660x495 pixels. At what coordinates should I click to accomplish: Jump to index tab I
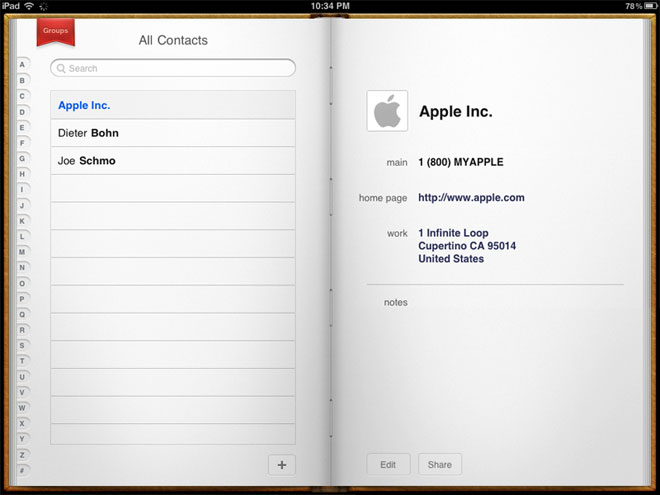[x=22, y=189]
